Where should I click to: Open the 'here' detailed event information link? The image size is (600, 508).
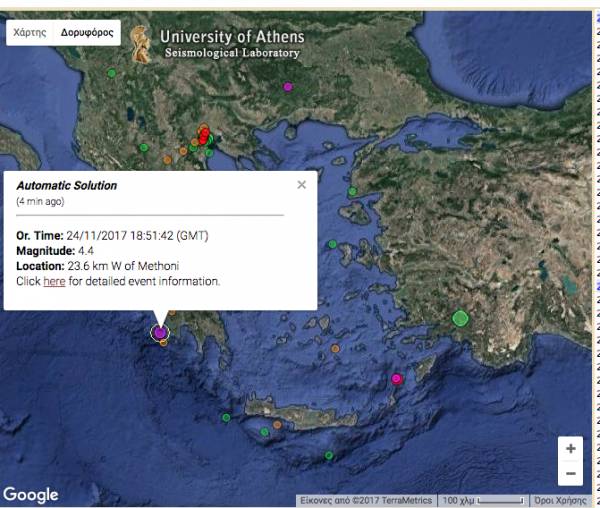pos(54,281)
